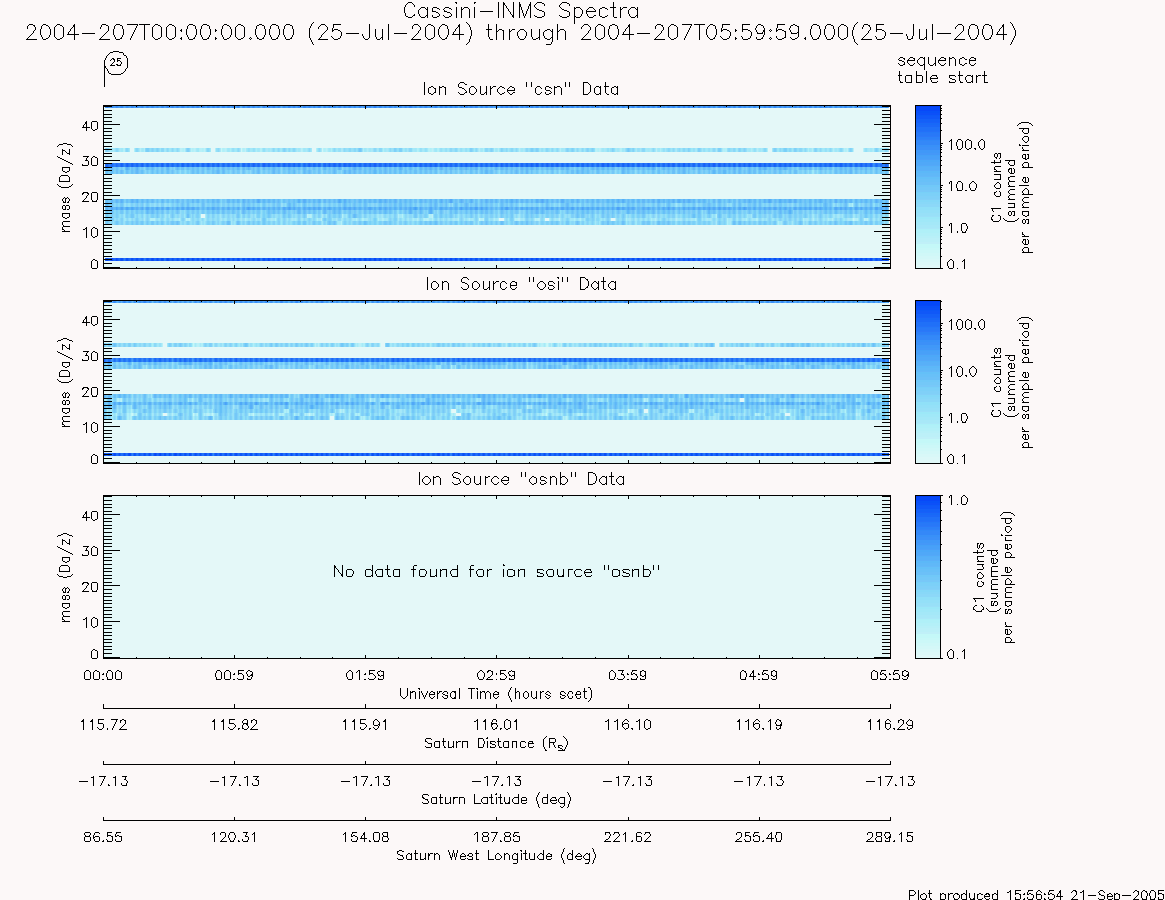Click the csn data color scale bar
1165x900 pixels.
pos(928,187)
